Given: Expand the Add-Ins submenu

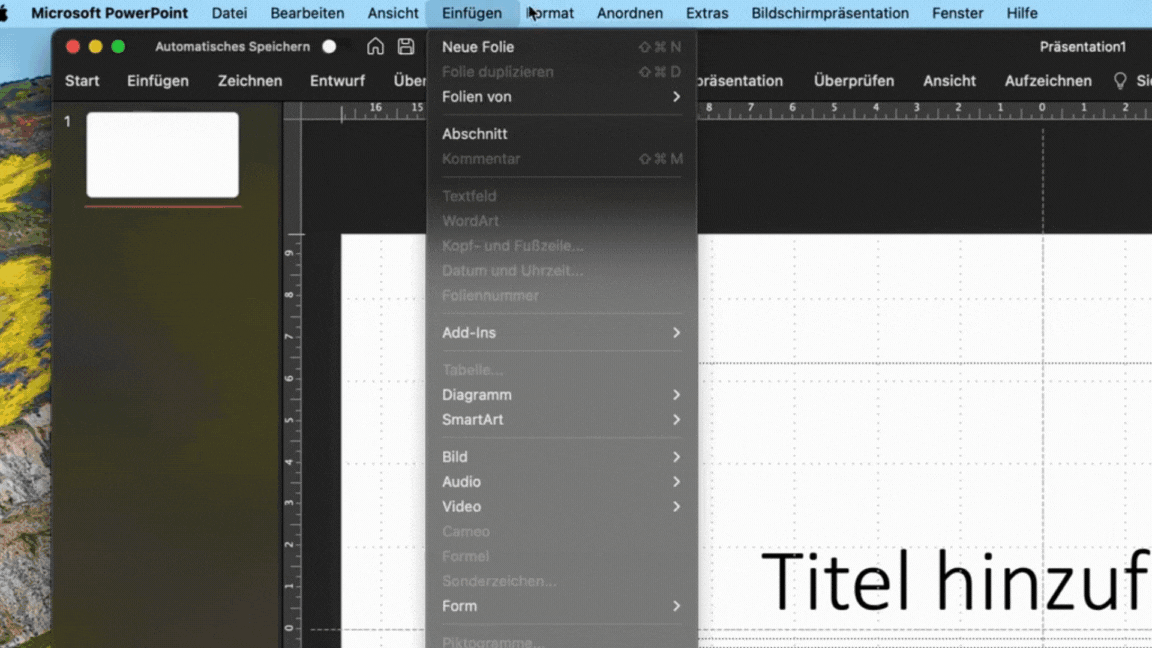Looking at the screenshot, I should pyautogui.click(x=562, y=333).
